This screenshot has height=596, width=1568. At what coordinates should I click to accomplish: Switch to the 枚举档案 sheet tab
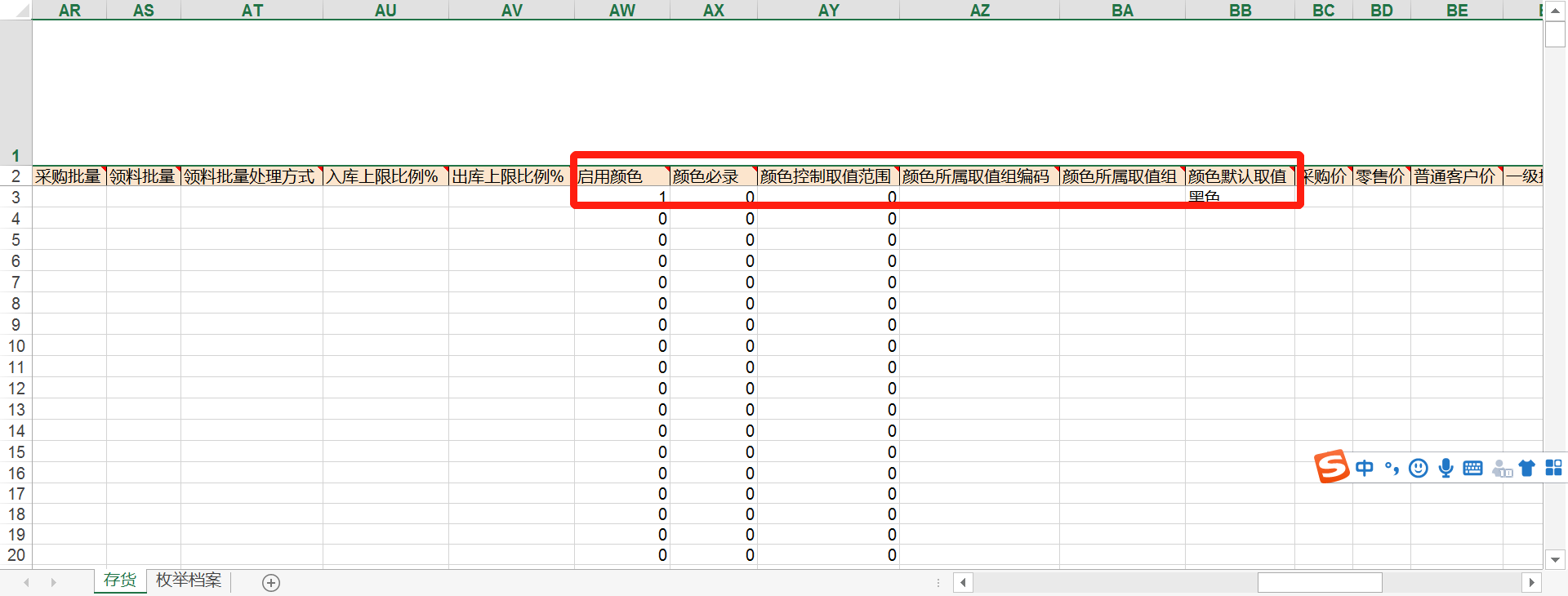tap(189, 580)
